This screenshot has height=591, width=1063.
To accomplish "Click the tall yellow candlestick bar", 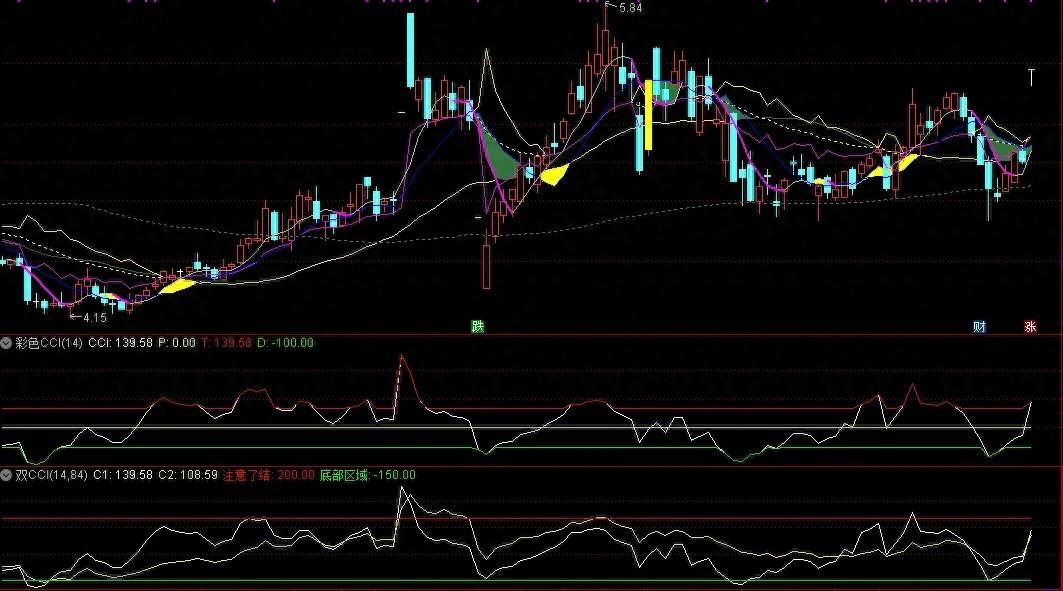I will point(648,114).
